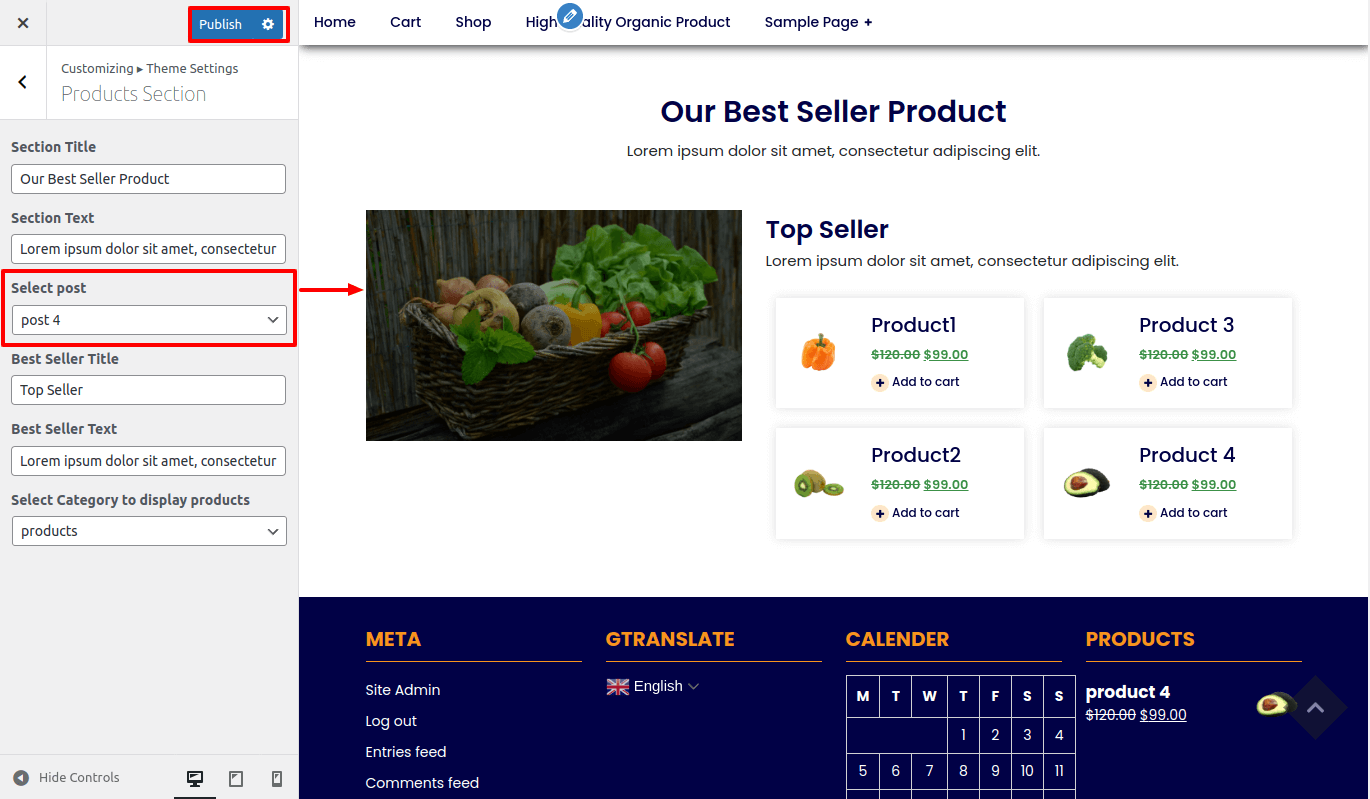Open the Select post dropdown
Image resolution: width=1370 pixels, height=799 pixels.
[149, 320]
